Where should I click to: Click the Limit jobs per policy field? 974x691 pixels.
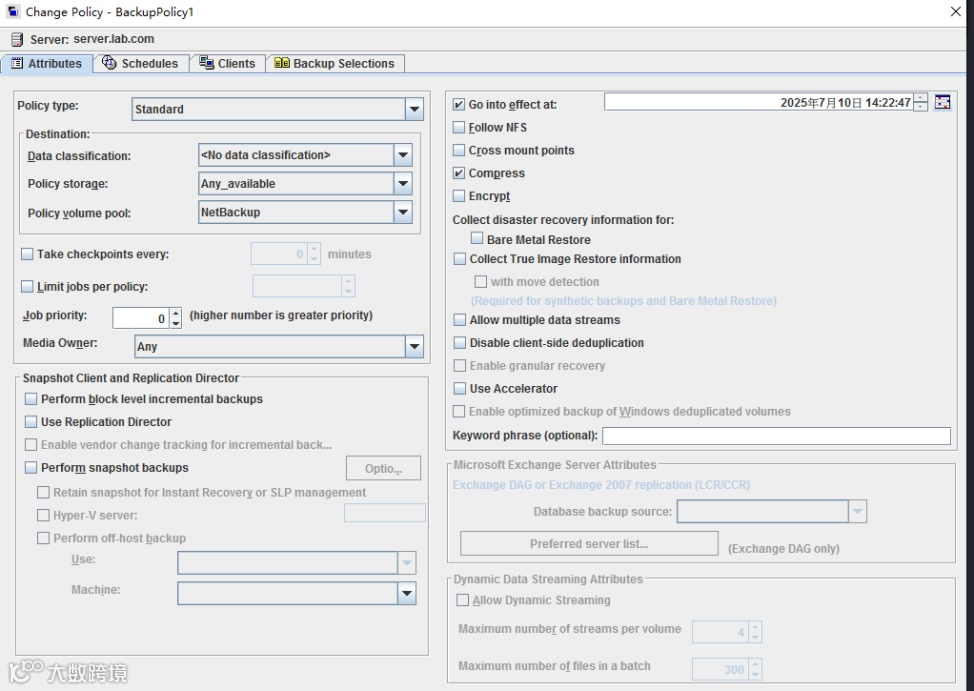tap(297, 286)
